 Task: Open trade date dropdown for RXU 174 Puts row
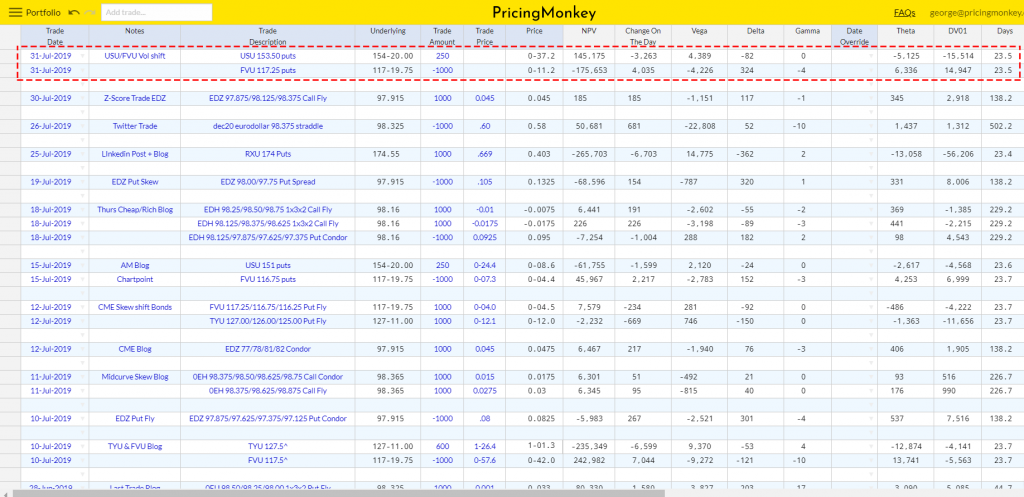click(x=82, y=154)
